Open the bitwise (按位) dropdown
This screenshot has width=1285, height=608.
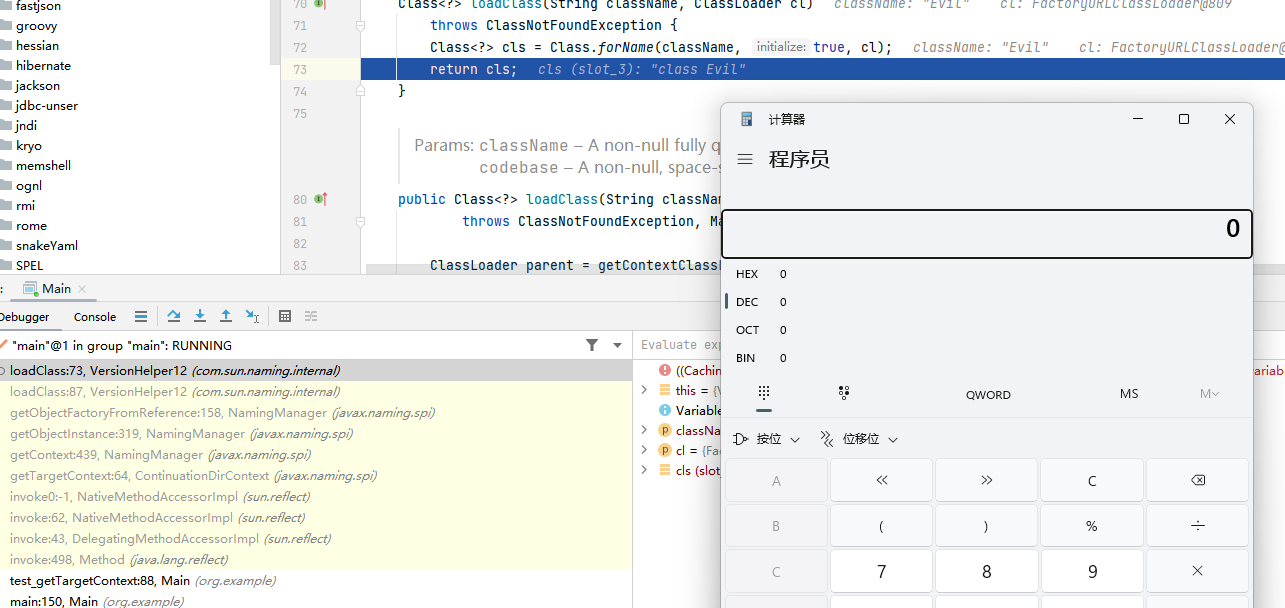click(768, 439)
